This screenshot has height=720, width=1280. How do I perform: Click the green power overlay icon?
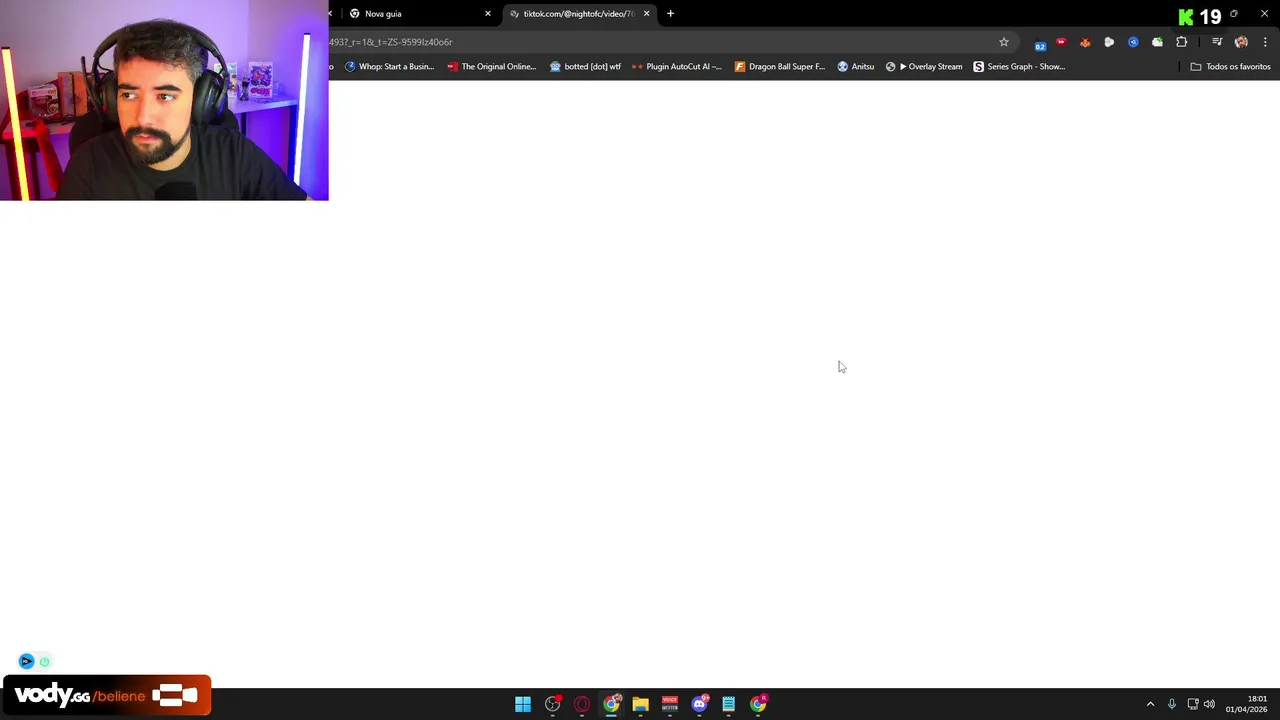[x=44, y=661]
